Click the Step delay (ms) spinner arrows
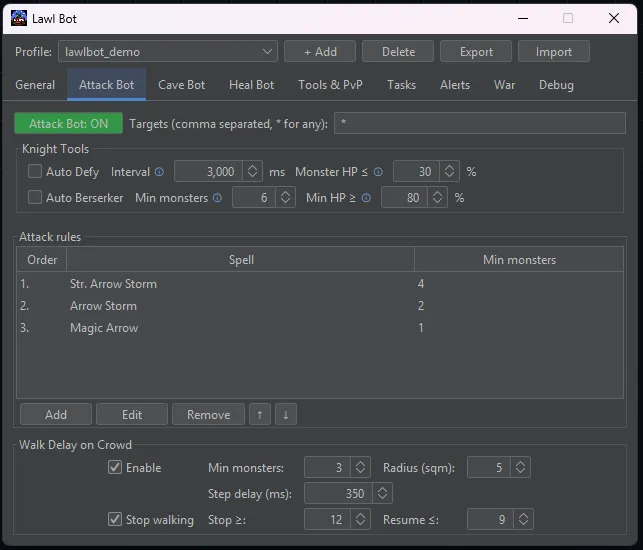This screenshot has height=550, width=643. (382, 493)
